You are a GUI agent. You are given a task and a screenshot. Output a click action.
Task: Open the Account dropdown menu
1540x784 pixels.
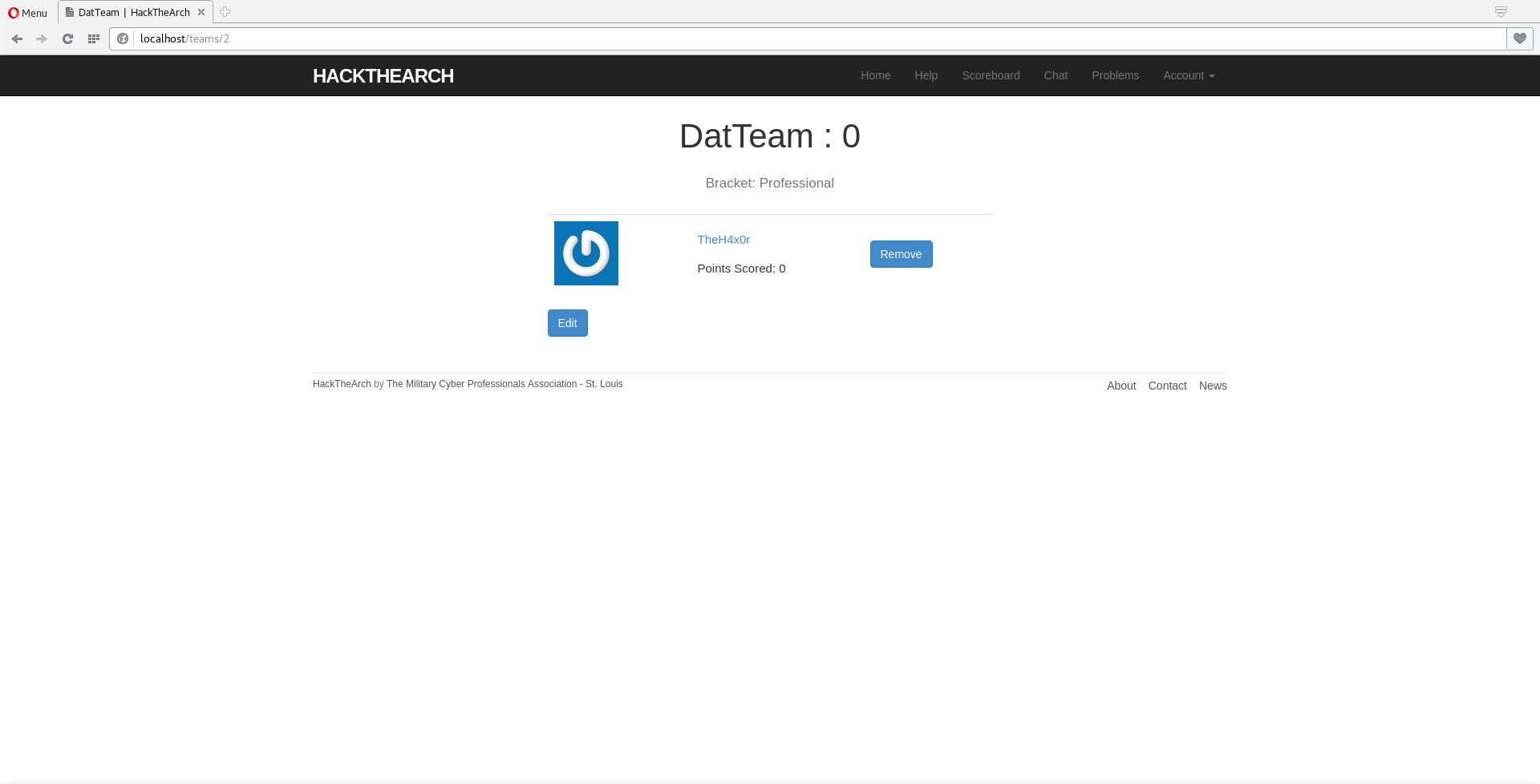click(x=1188, y=75)
